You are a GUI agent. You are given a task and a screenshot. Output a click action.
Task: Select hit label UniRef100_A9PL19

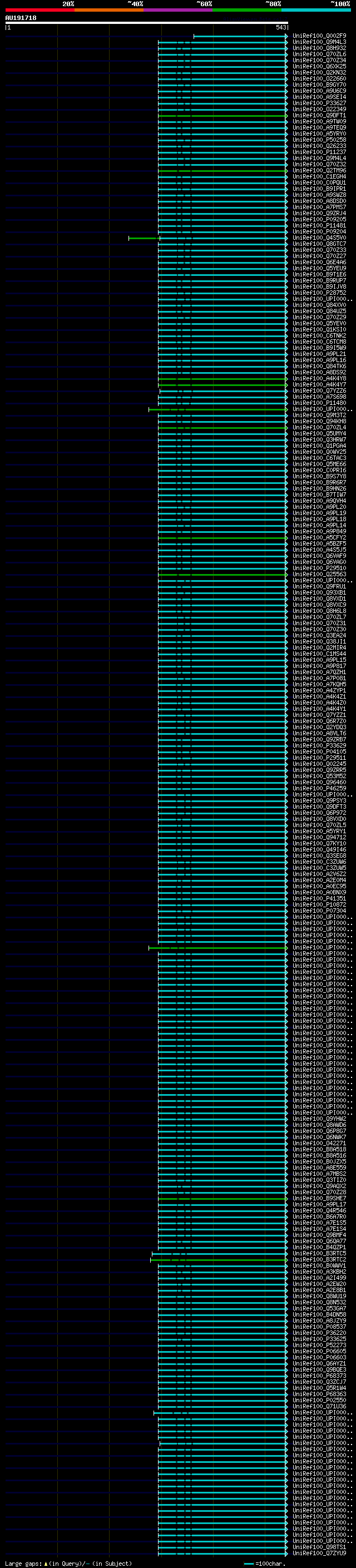click(319, 513)
